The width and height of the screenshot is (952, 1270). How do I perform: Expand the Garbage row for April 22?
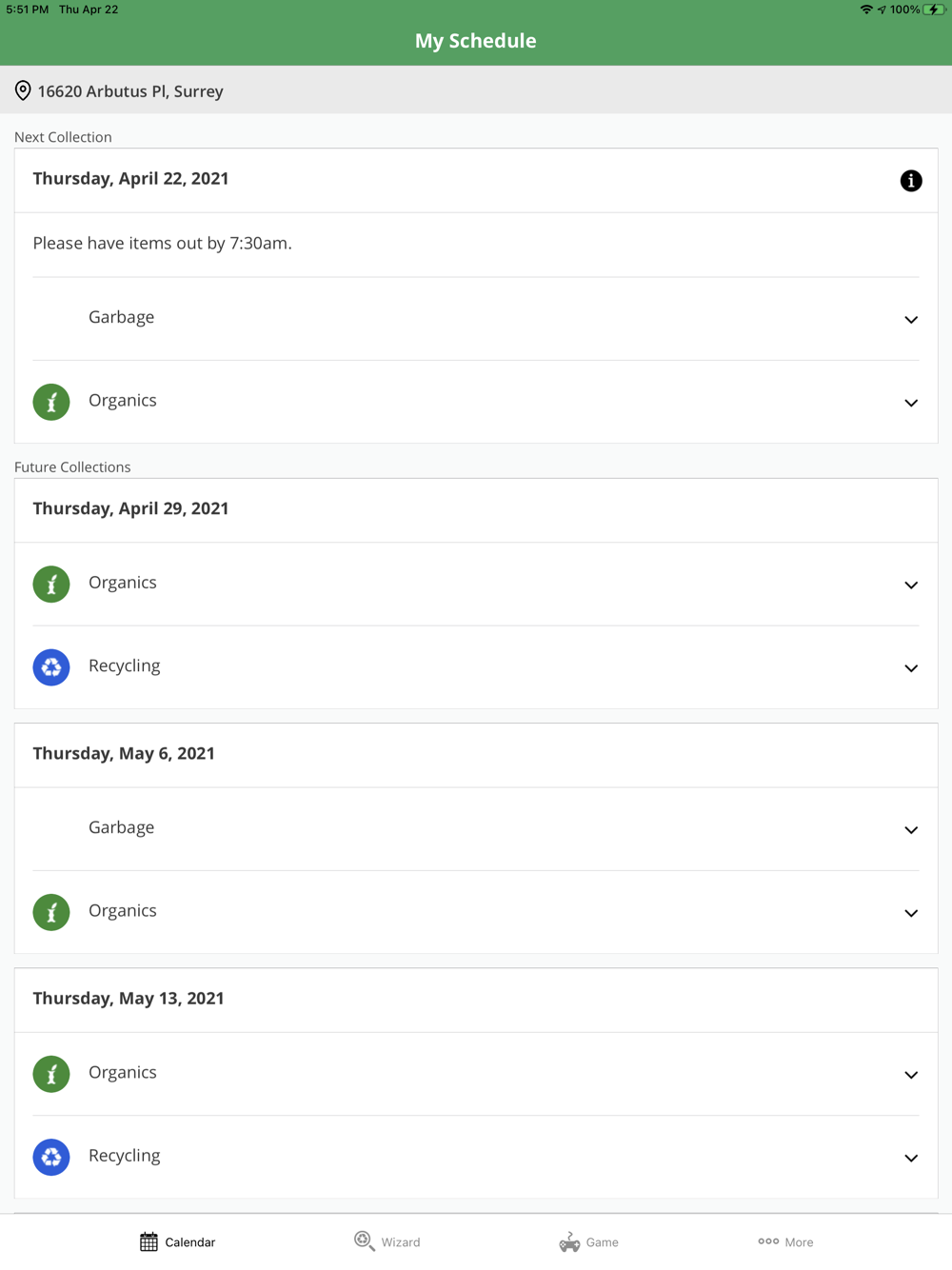pos(910,320)
